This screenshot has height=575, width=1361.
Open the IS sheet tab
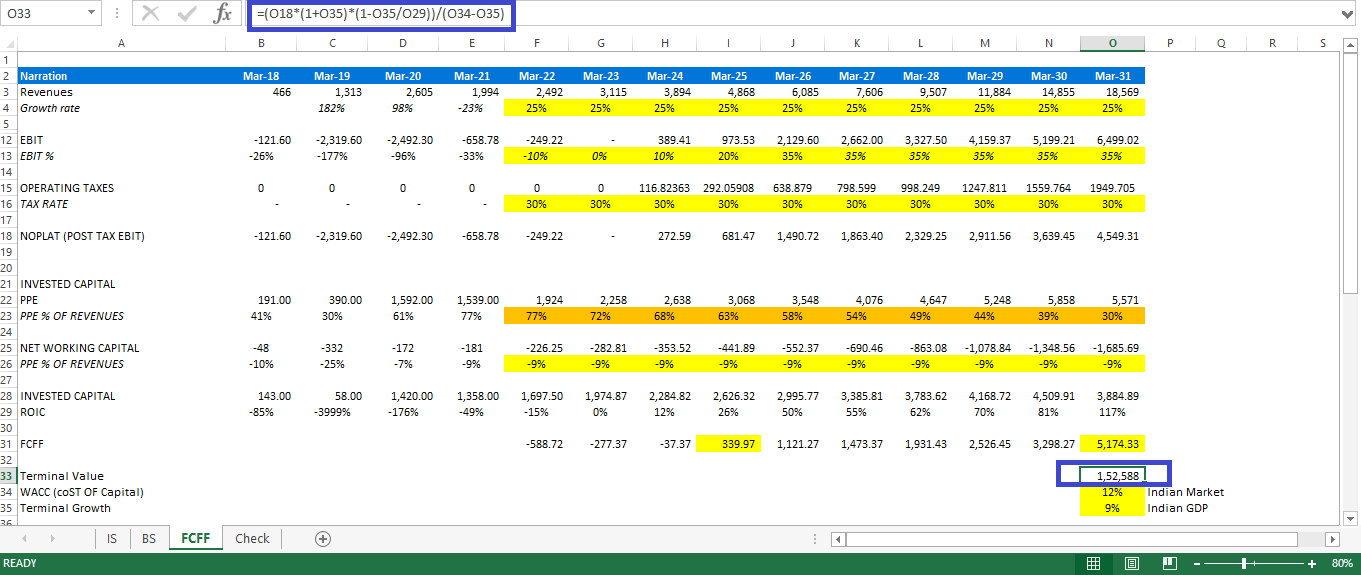coord(111,538)
